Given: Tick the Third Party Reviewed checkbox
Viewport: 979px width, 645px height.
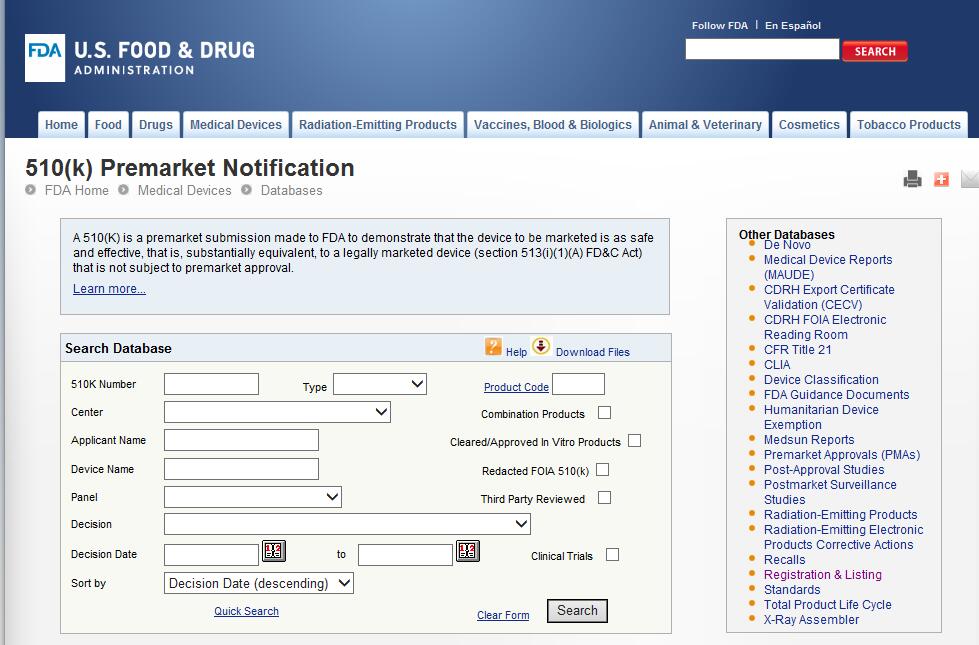Looking at the screenshot, I should pyautogui.click(x=604, y=498).
